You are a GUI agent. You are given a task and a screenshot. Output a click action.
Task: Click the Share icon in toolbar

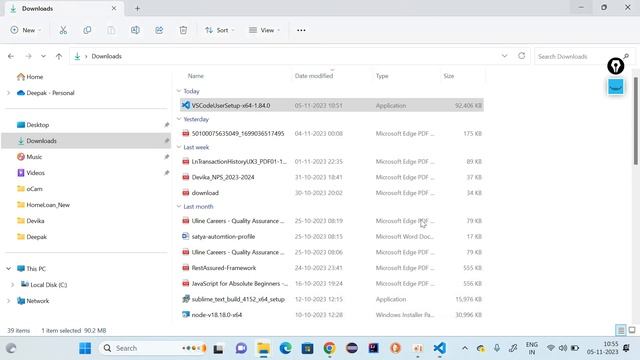[159, 30]
